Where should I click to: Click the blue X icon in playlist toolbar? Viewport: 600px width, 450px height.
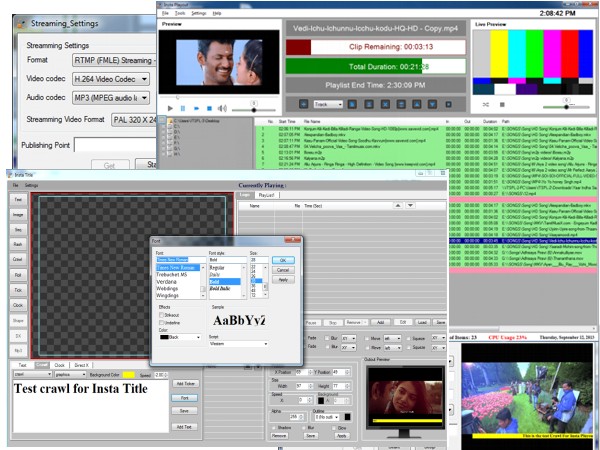(x=385, y=104)
